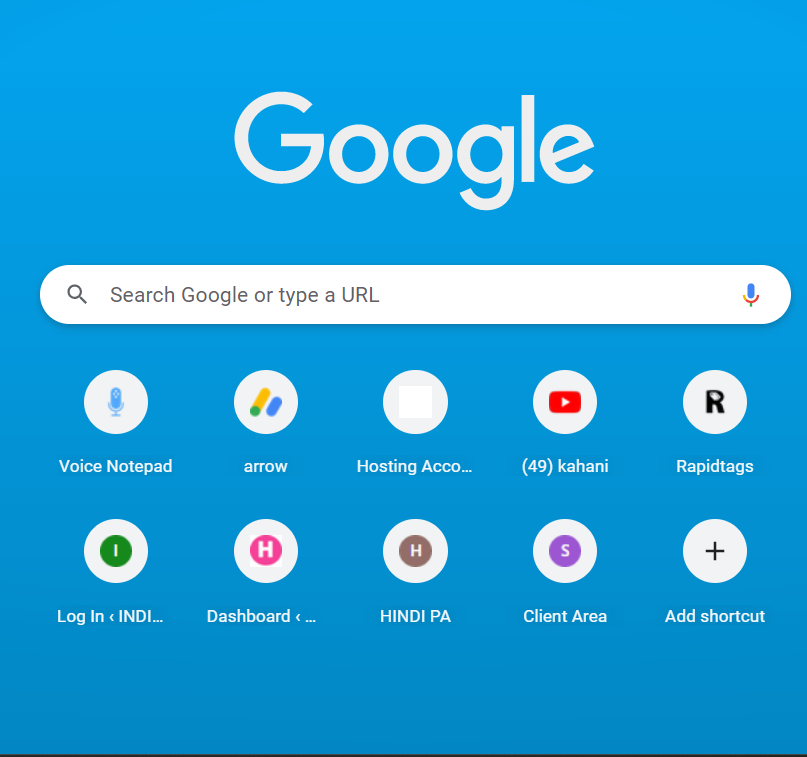Open the brown H HINDI PA shortcut

pyautogui.click(x=415, y=551)
